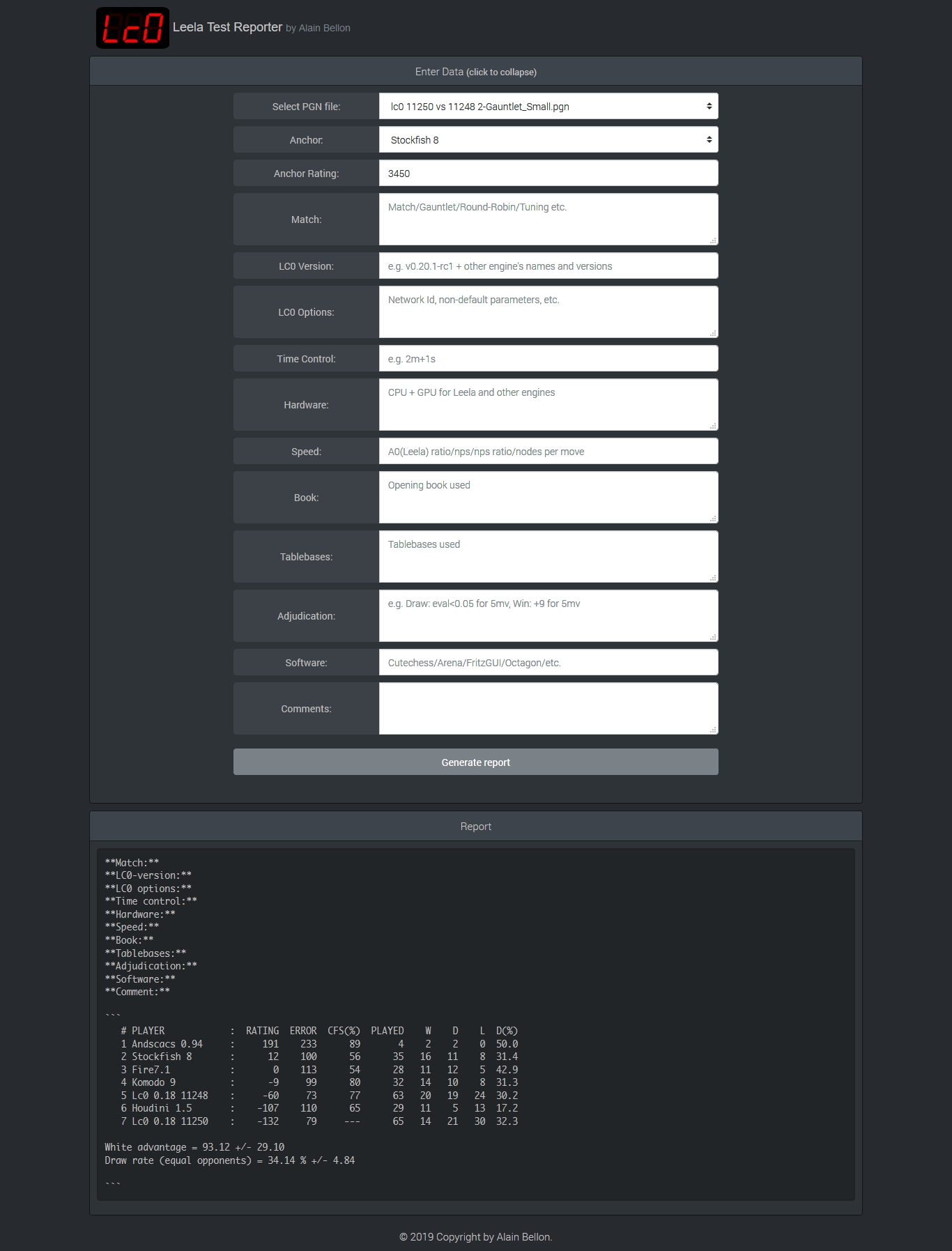This screenshot has width=952, height=1251.
Task: Click the Report panel header
Action: click(476, 827)
